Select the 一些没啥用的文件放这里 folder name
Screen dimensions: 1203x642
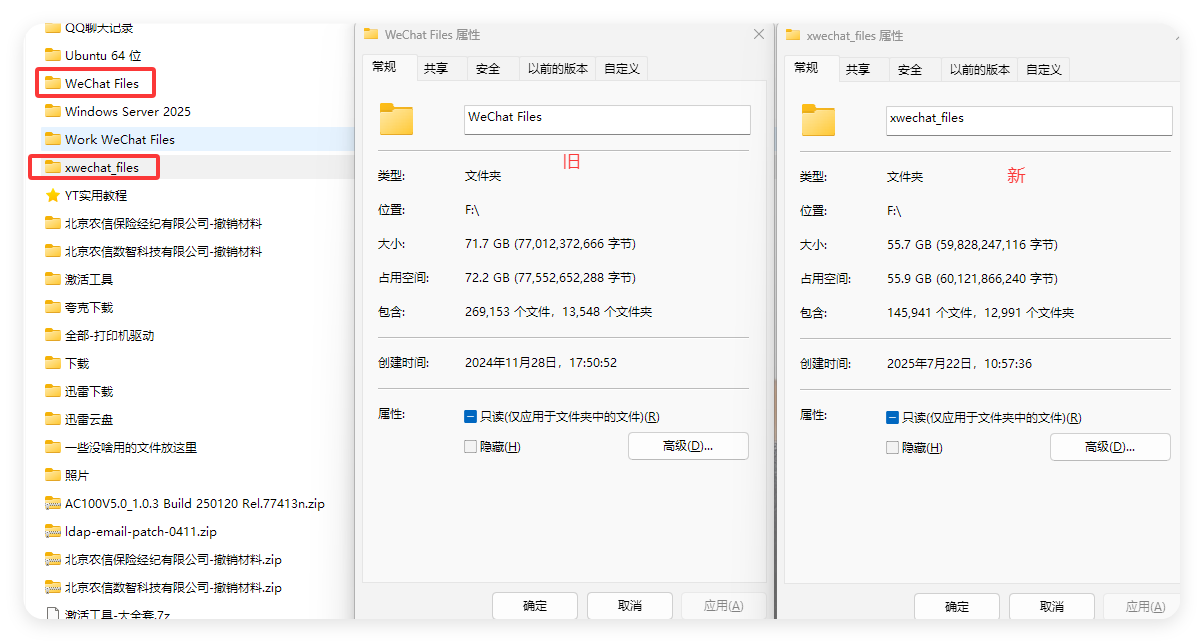point(131,447)
